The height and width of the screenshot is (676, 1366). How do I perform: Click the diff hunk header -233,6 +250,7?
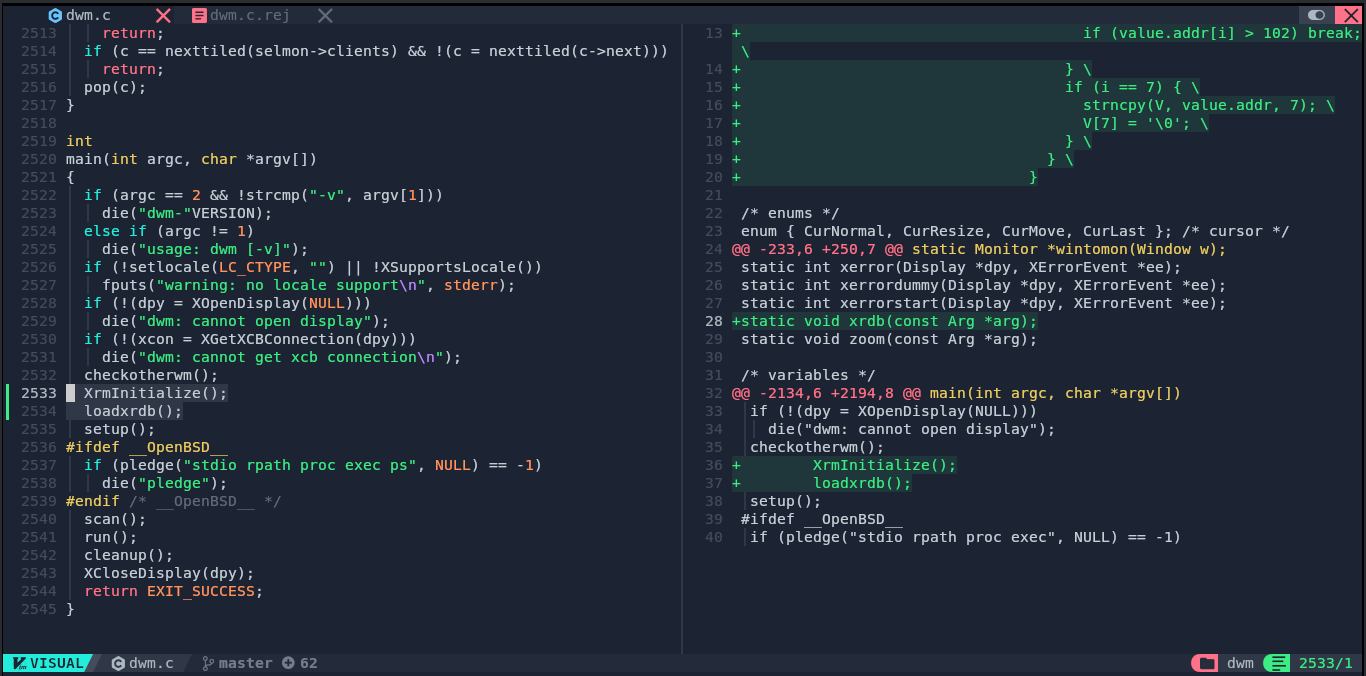(x=979, y=249)
